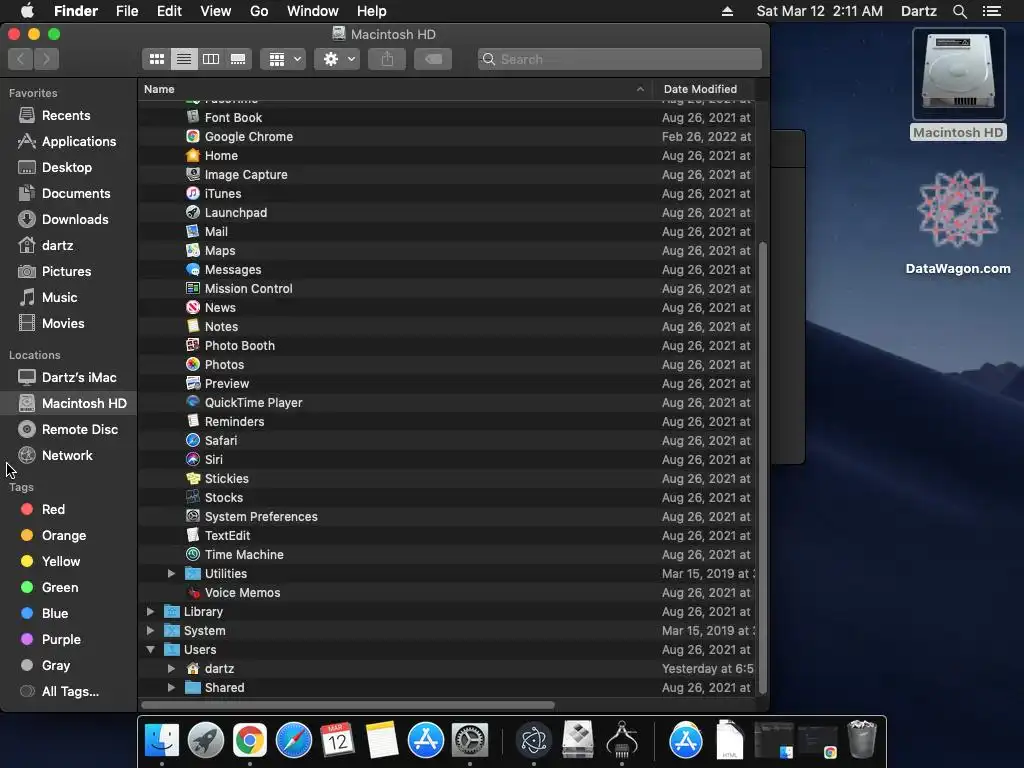
Task: Open Trash in the Dock
Action: pyautogui.click(x=861, y=739)
